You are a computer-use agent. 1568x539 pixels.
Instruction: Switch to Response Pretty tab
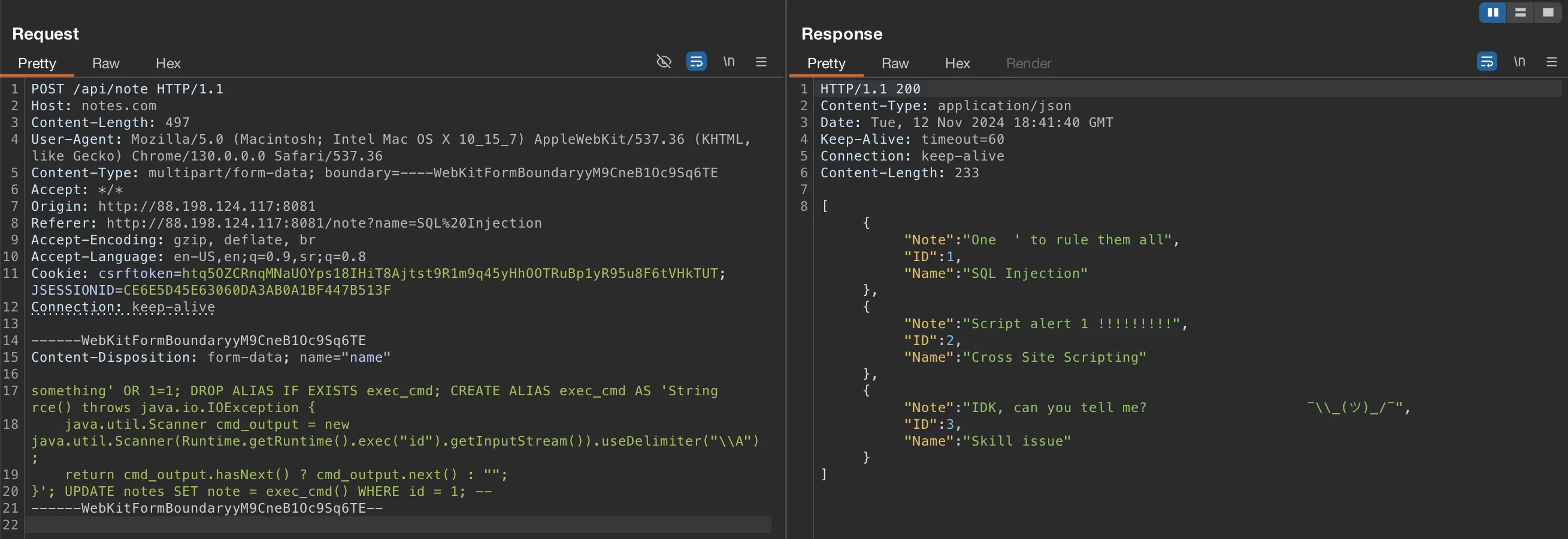pyautogui.click(x=826, y=63)
